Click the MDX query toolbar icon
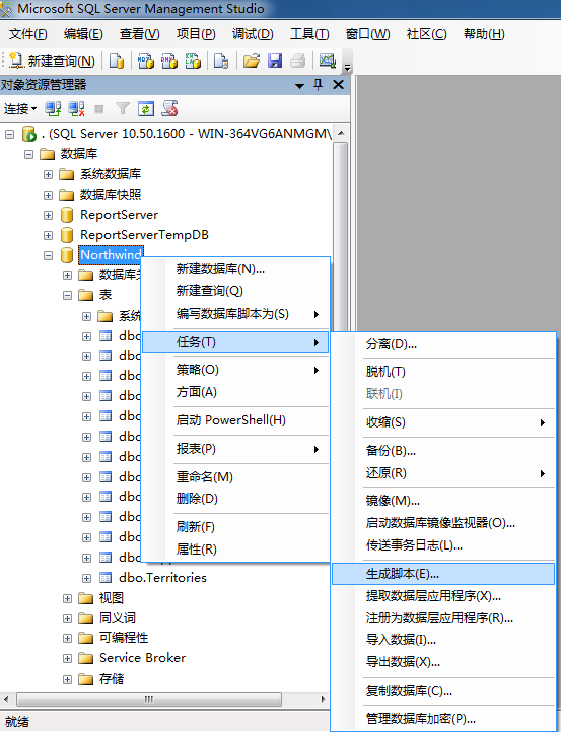561x732 pixels. point(146,61)
